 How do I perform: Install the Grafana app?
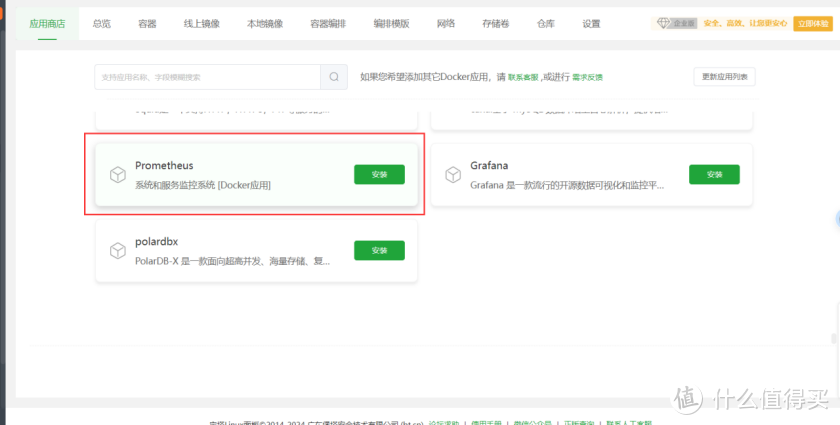pyautogui.click(x=714, y=175)
